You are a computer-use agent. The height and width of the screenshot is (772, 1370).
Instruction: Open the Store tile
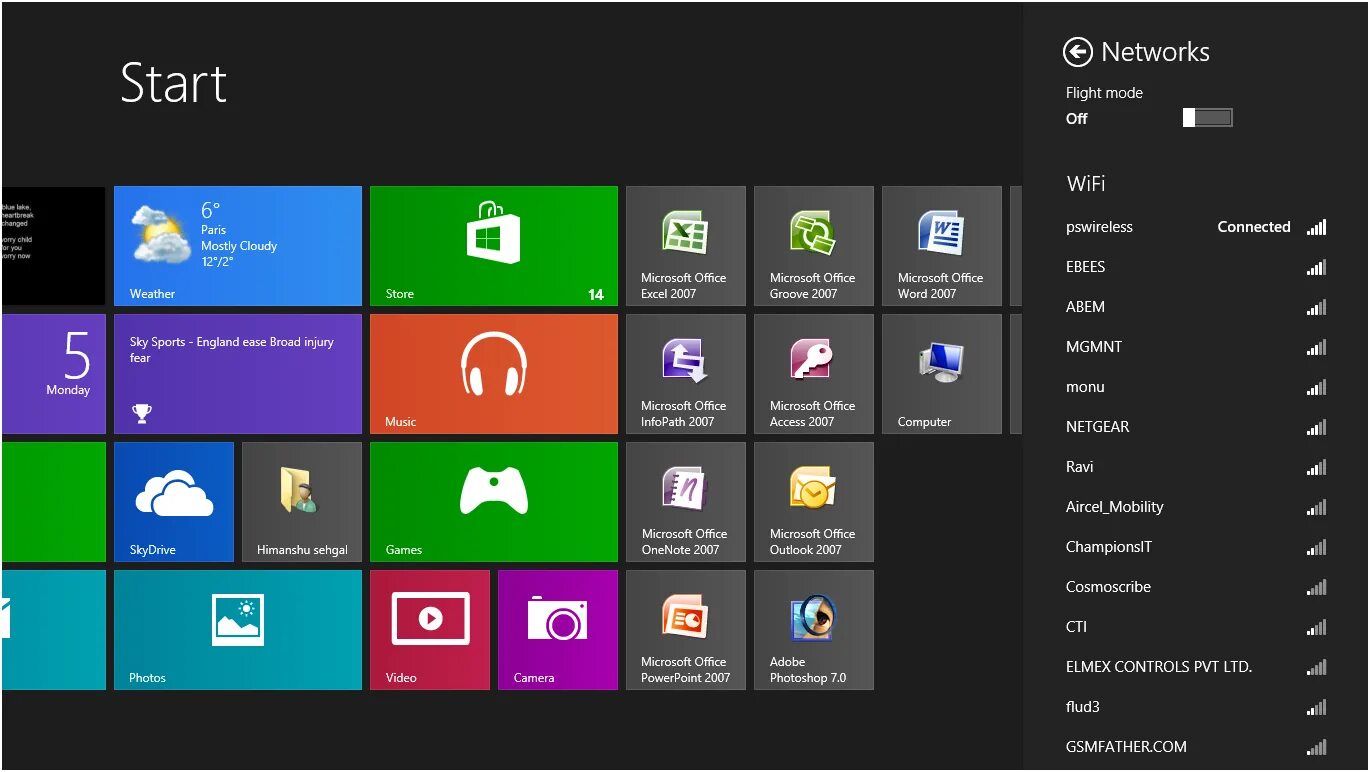494,246
